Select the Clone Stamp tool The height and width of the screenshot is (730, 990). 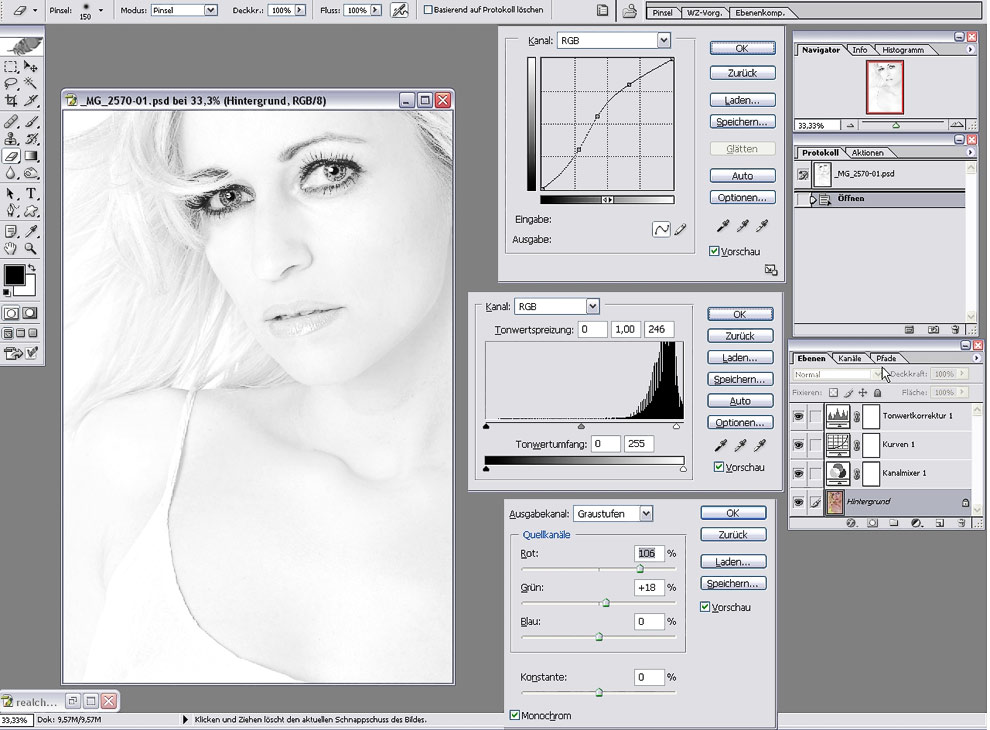(x=11, y=139)
